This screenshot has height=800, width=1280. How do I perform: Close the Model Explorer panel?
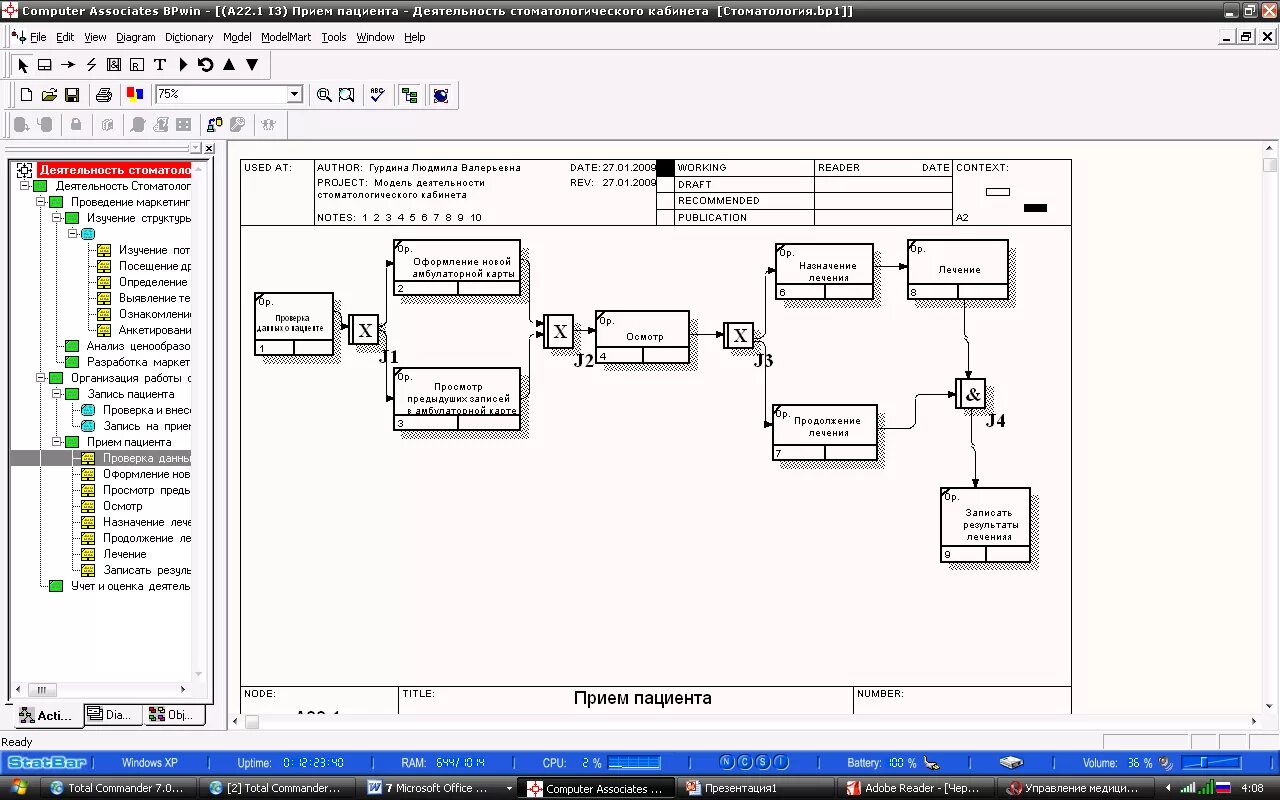click(x=208, y=148)
